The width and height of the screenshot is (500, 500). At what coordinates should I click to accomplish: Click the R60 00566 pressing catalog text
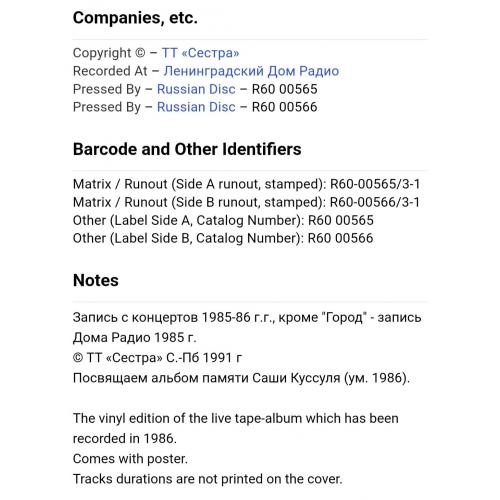click(x=284, y=107)
